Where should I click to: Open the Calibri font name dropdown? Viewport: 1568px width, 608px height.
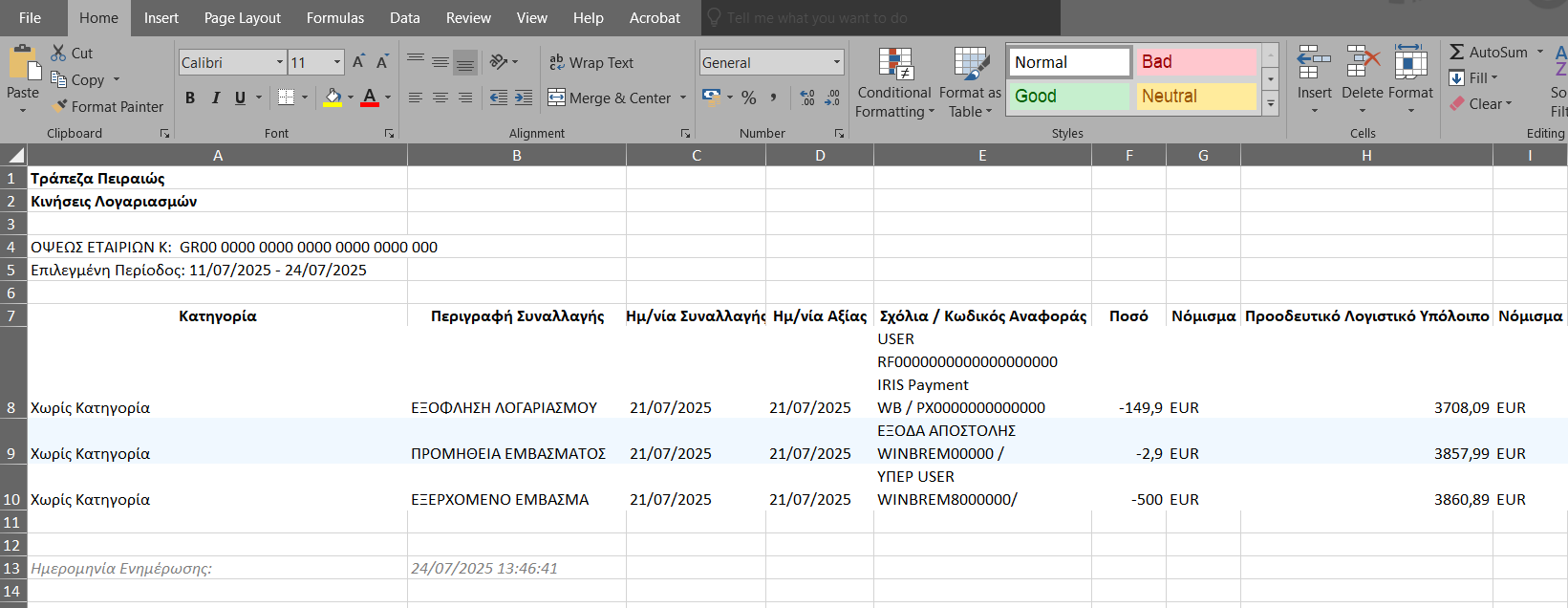click(x=279, y=62)
